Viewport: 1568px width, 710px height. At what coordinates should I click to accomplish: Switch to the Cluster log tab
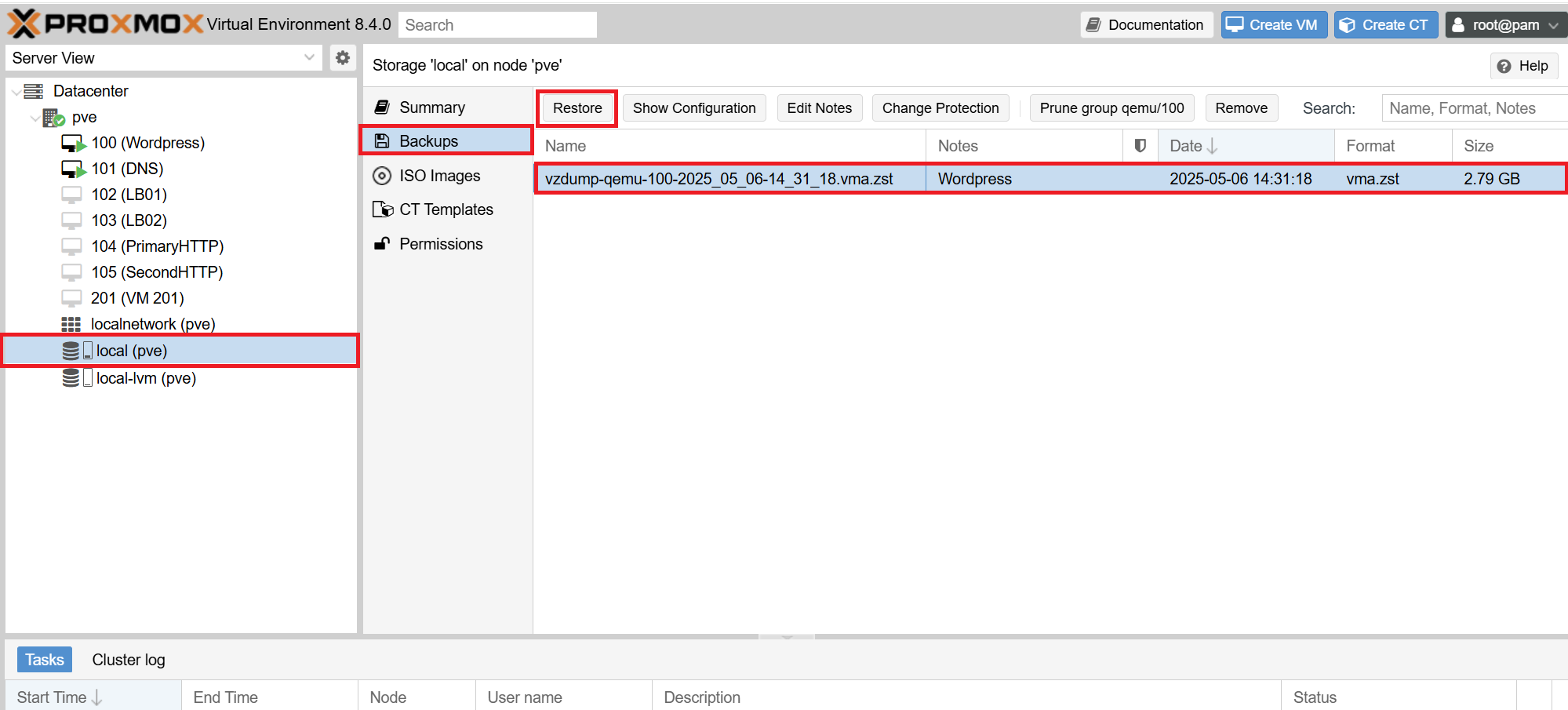pos(129,660)
